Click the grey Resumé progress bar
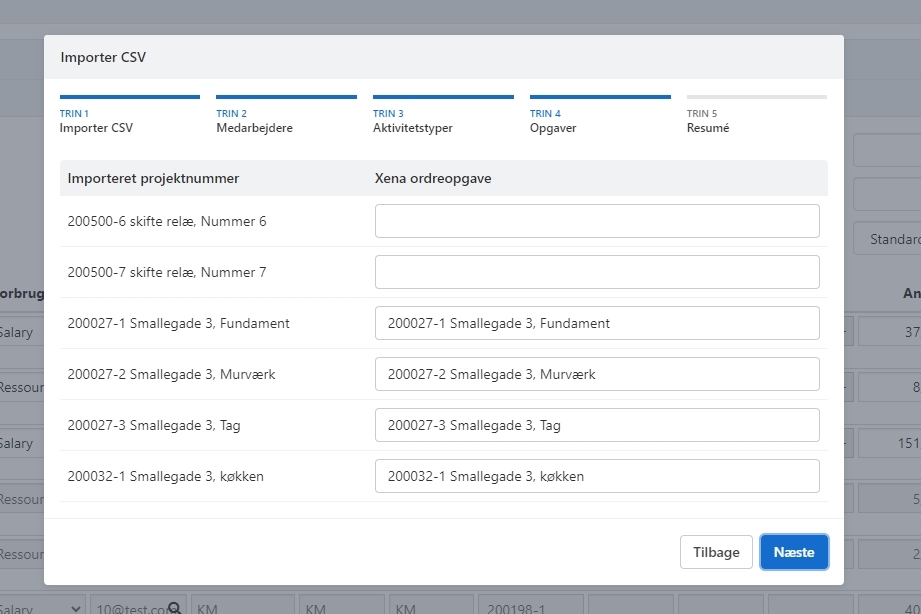Screen dimensions: 921x614 click(756, 97)
